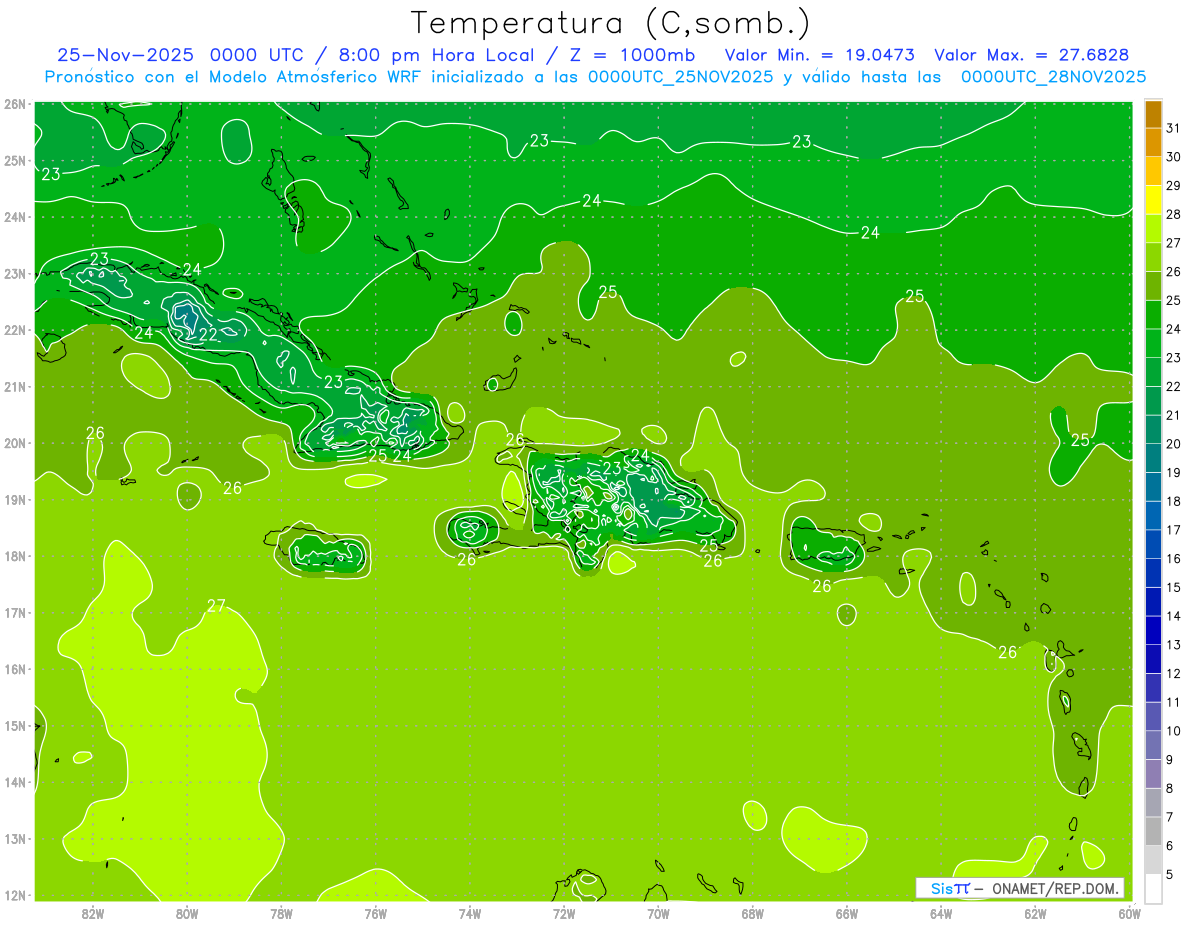1200x927 pixels.
Task: Click the "21N" latitude axis label
Action: click(14, 387)
